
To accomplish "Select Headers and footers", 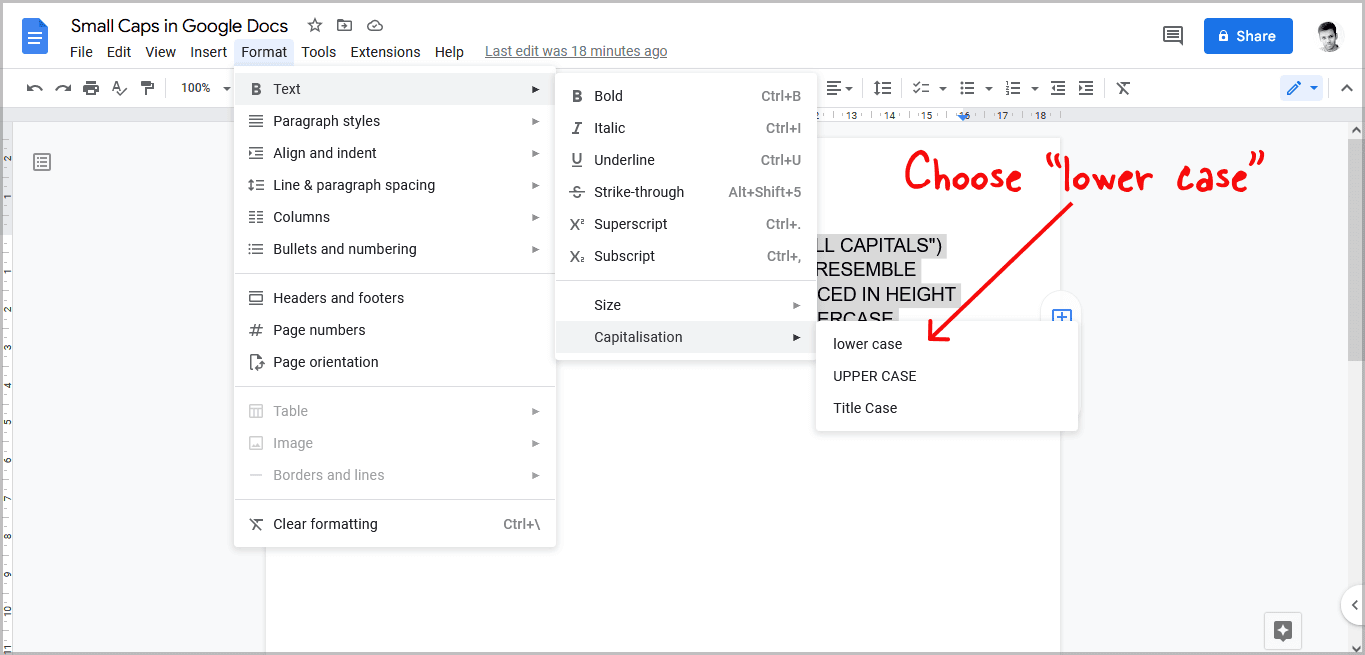I will pyautogui.click(x=395, y=298).
